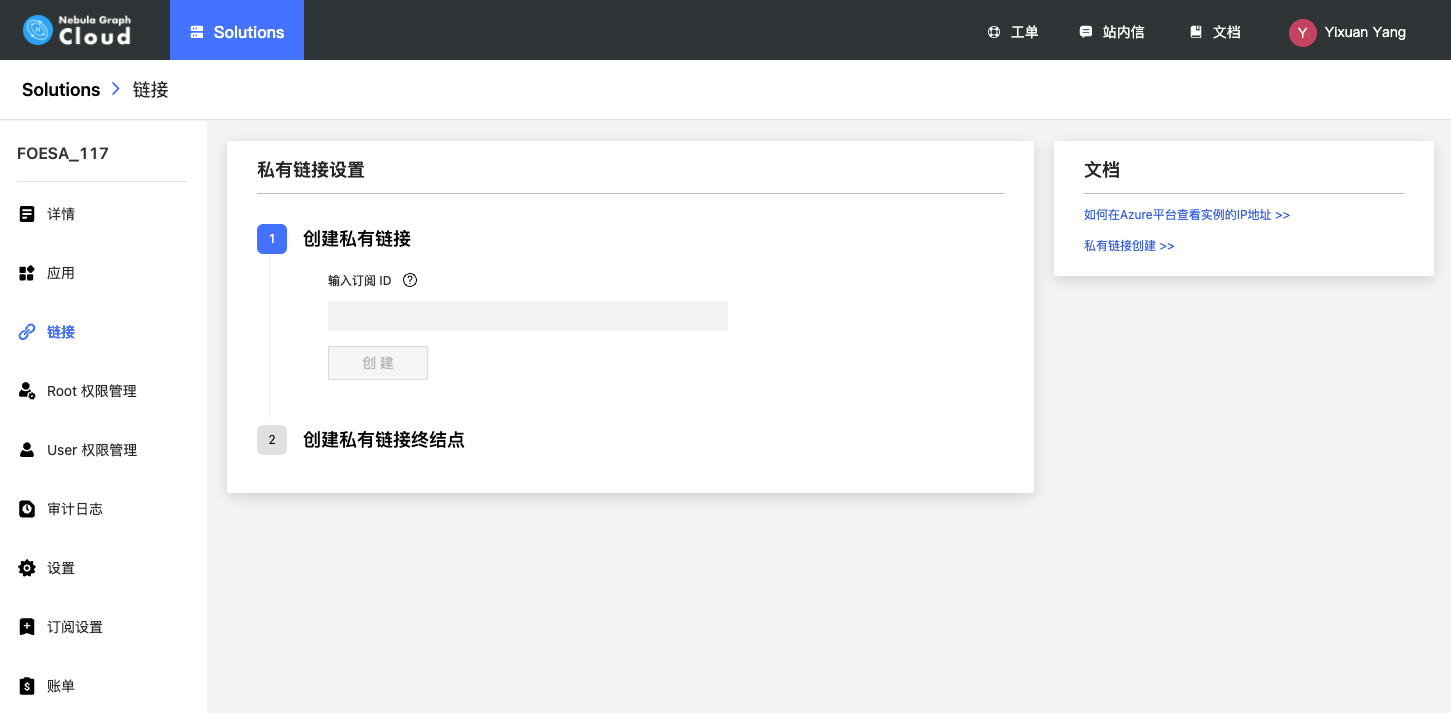
Task: Click the help icon beside 输入订阅 ID
Action: pos(410,280)
